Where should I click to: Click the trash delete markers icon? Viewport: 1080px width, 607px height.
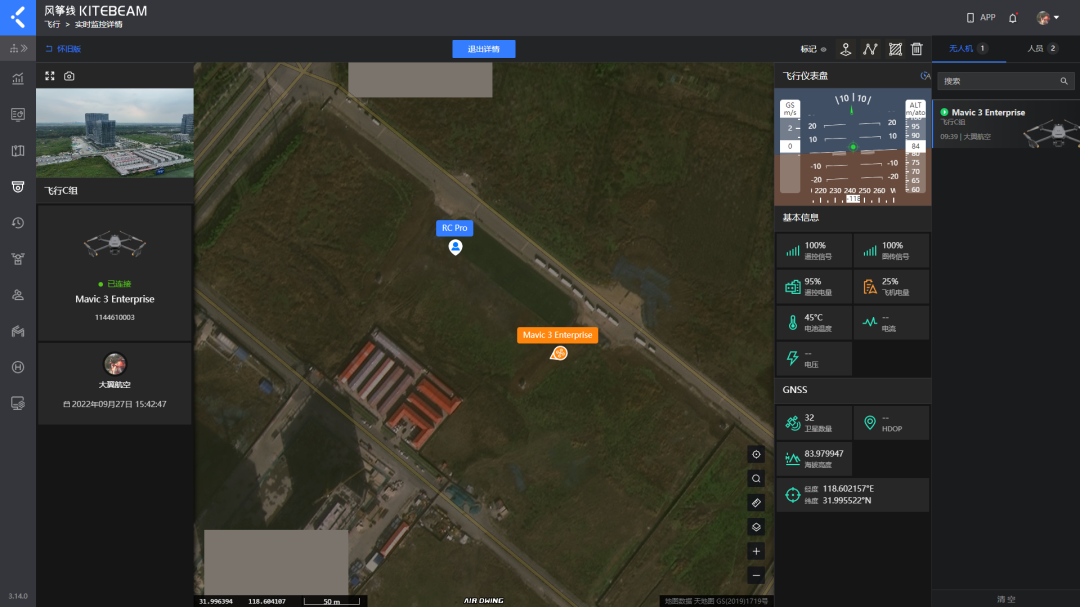point(917,49)
